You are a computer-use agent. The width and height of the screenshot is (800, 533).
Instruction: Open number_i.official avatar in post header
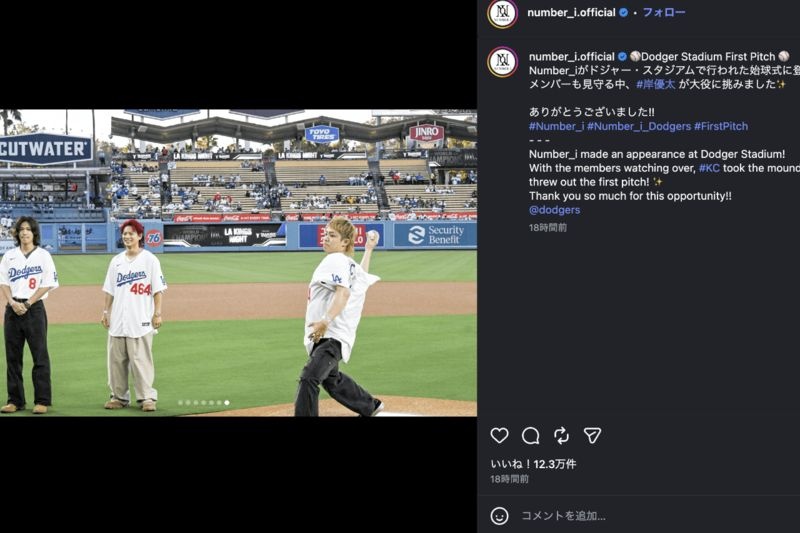point(503,13)
